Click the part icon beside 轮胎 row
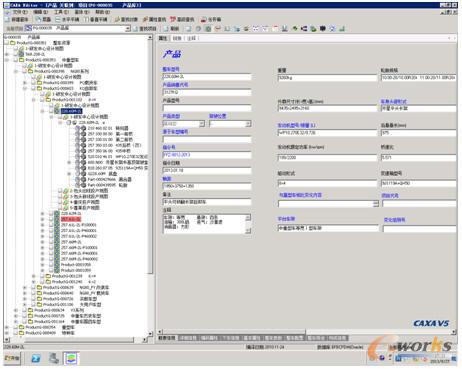The image size is (462, 369). click(83, 185)
